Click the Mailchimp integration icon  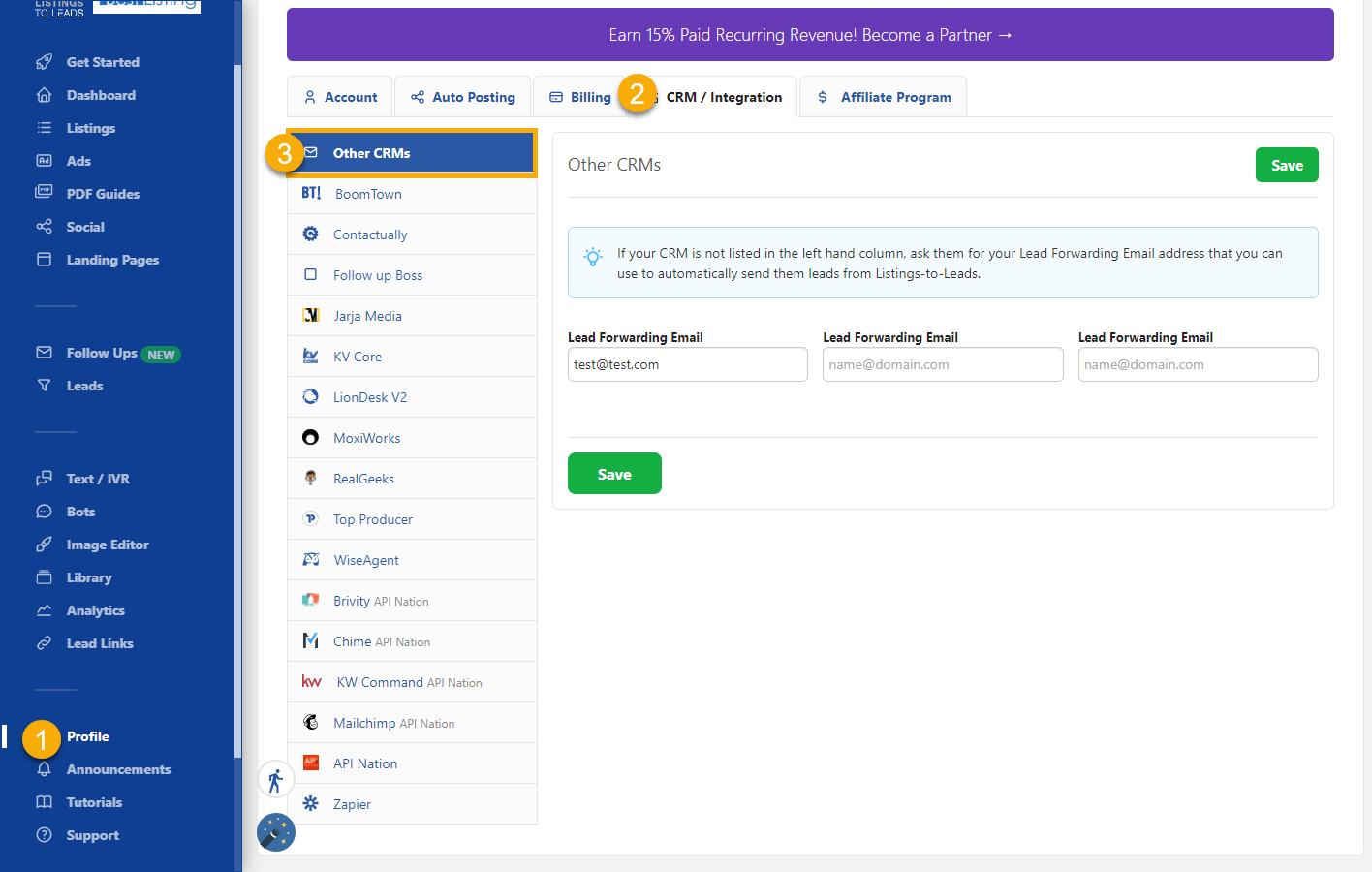point(310,722)
